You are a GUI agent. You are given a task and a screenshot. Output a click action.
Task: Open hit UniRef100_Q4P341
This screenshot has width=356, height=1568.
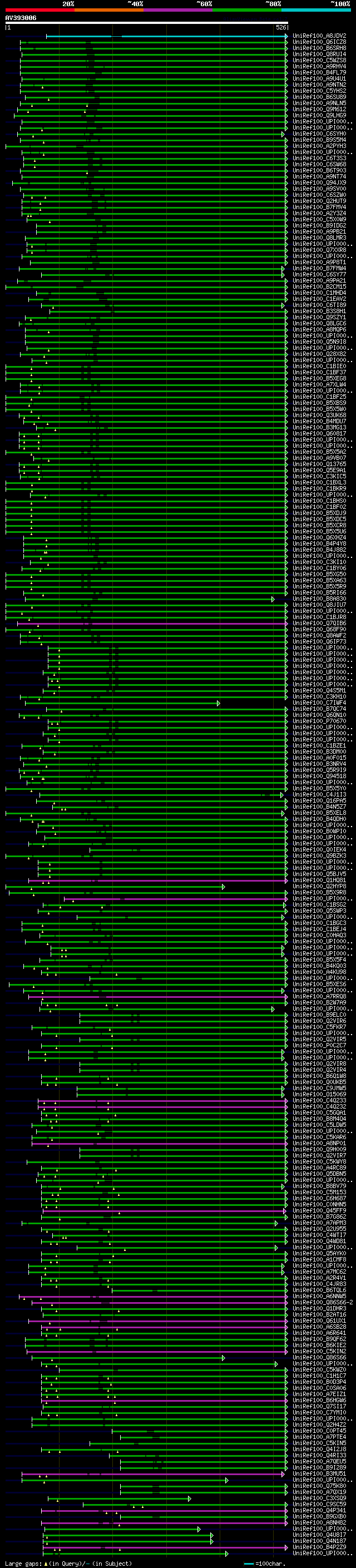pyautogui.click(x=319, y=1510)
